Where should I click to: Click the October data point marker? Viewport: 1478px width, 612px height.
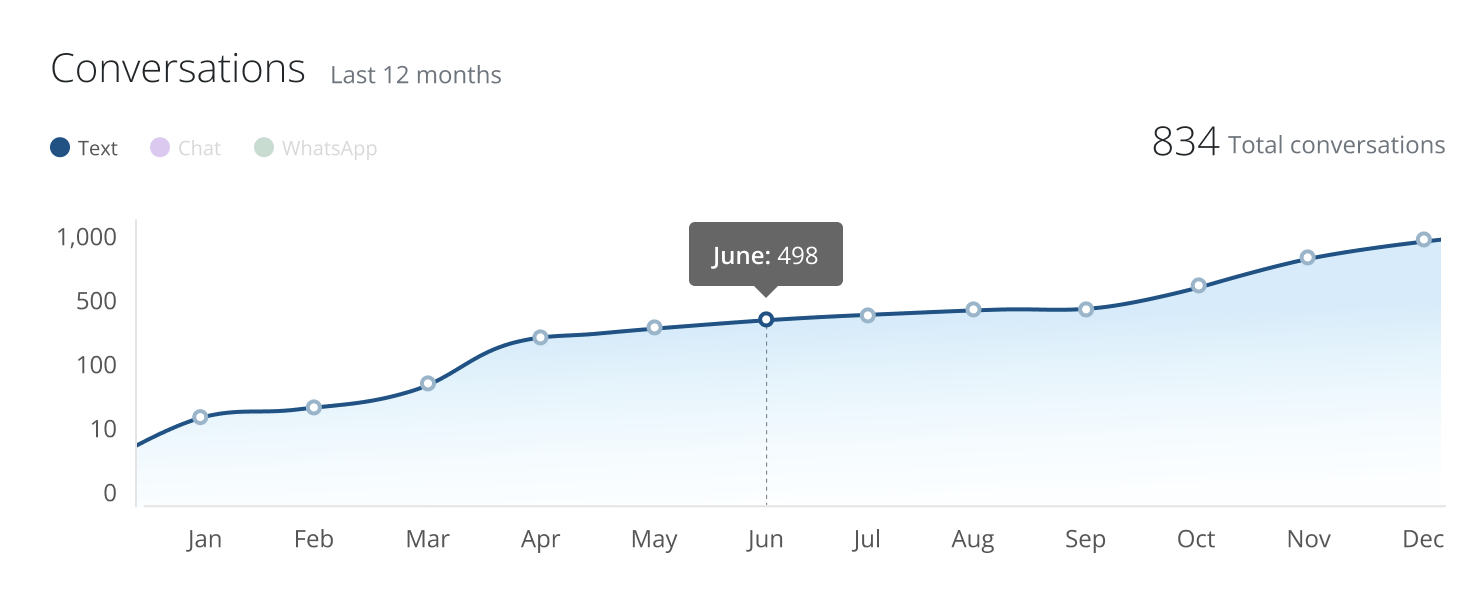coord(1199,285)
